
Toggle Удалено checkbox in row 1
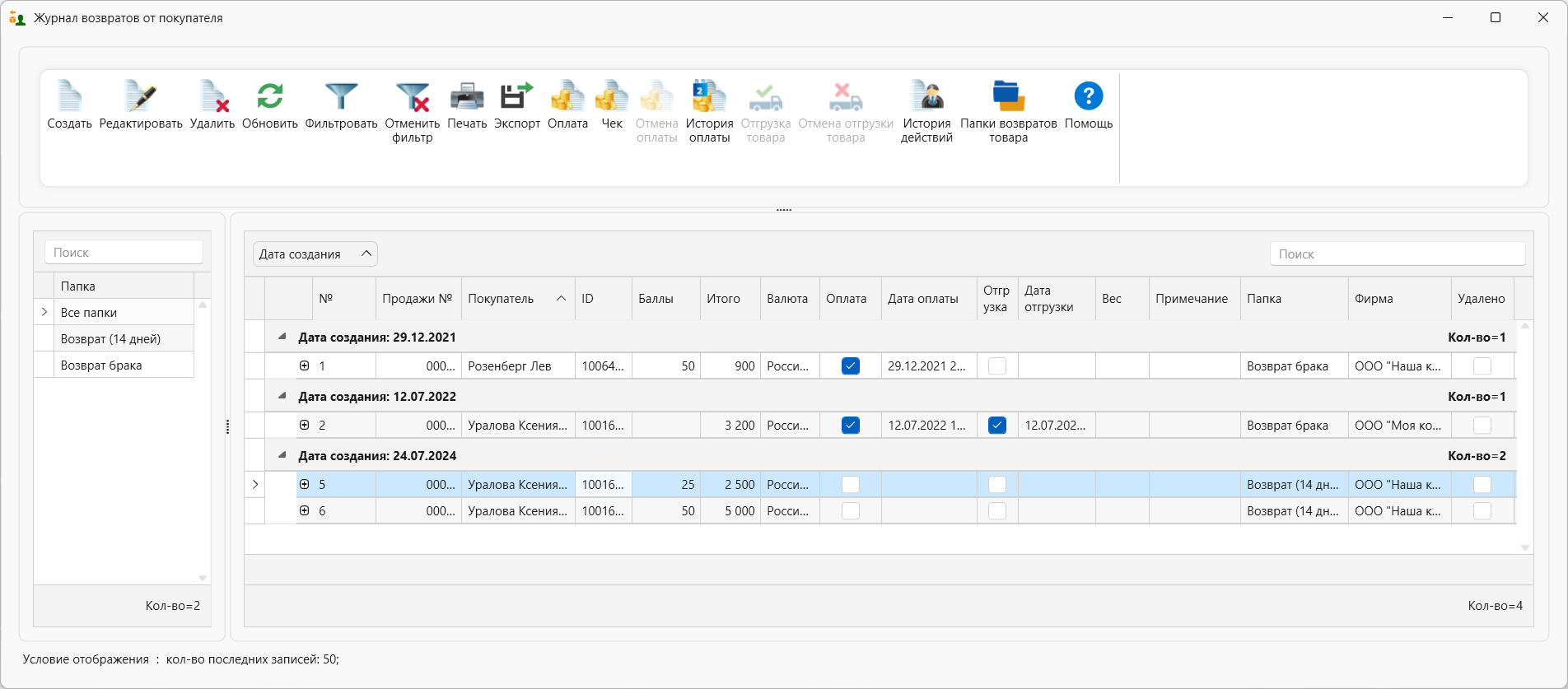(x=1482, y=366)
